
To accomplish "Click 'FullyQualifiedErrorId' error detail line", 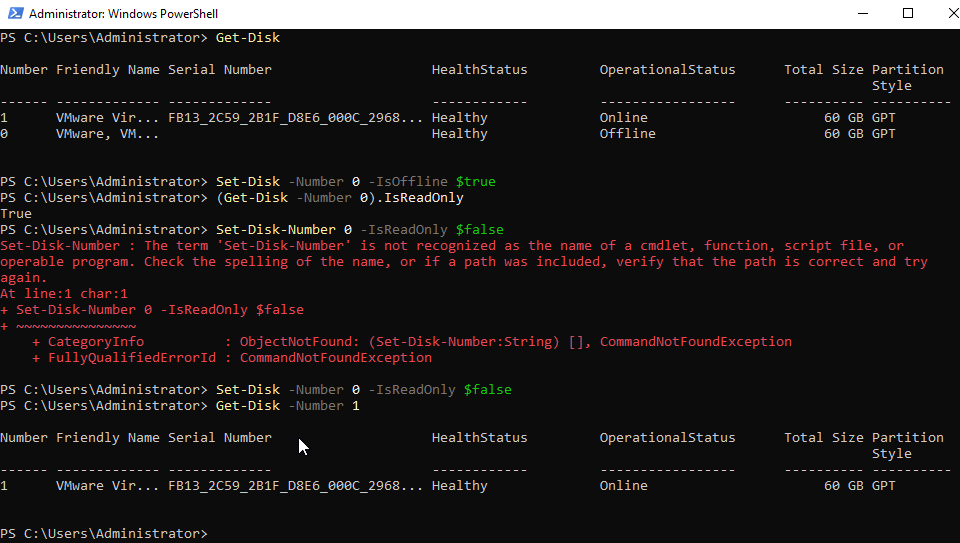I will (x=232, y=358).
